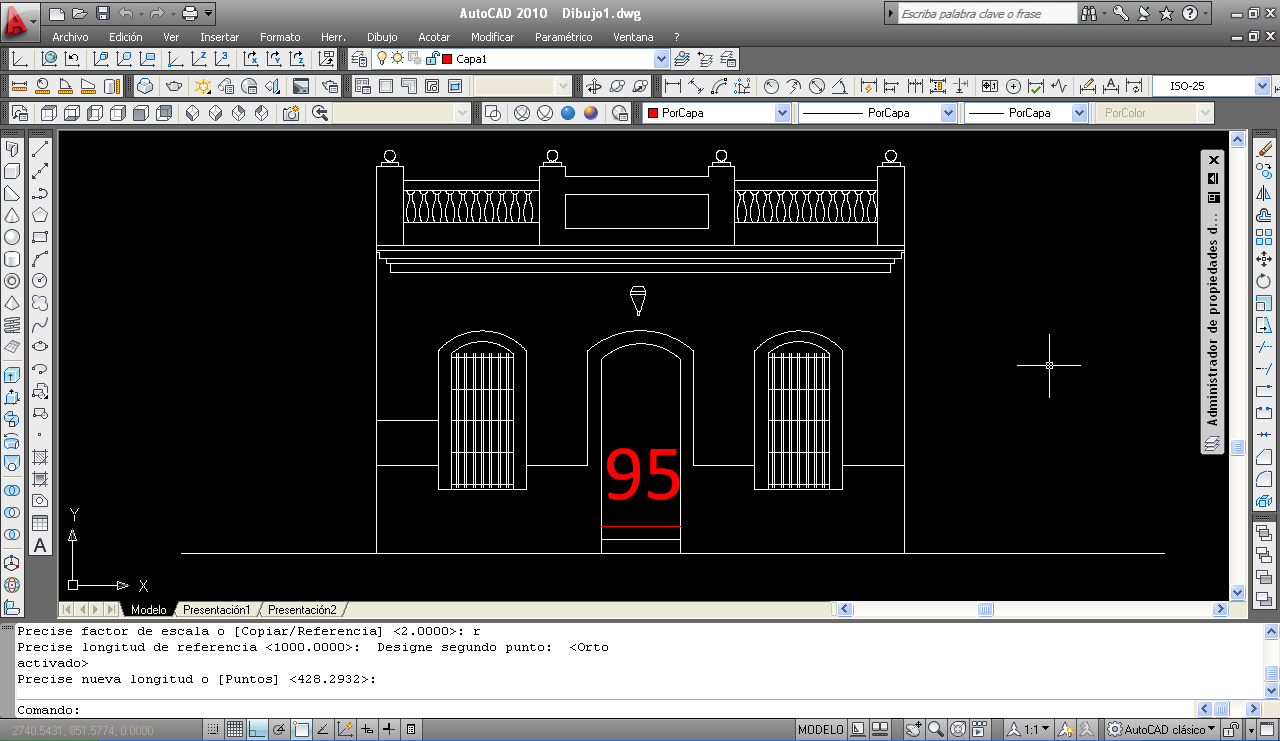
Task: Activate the Polygon drawing tool
Action: click(x=42, y=216)
